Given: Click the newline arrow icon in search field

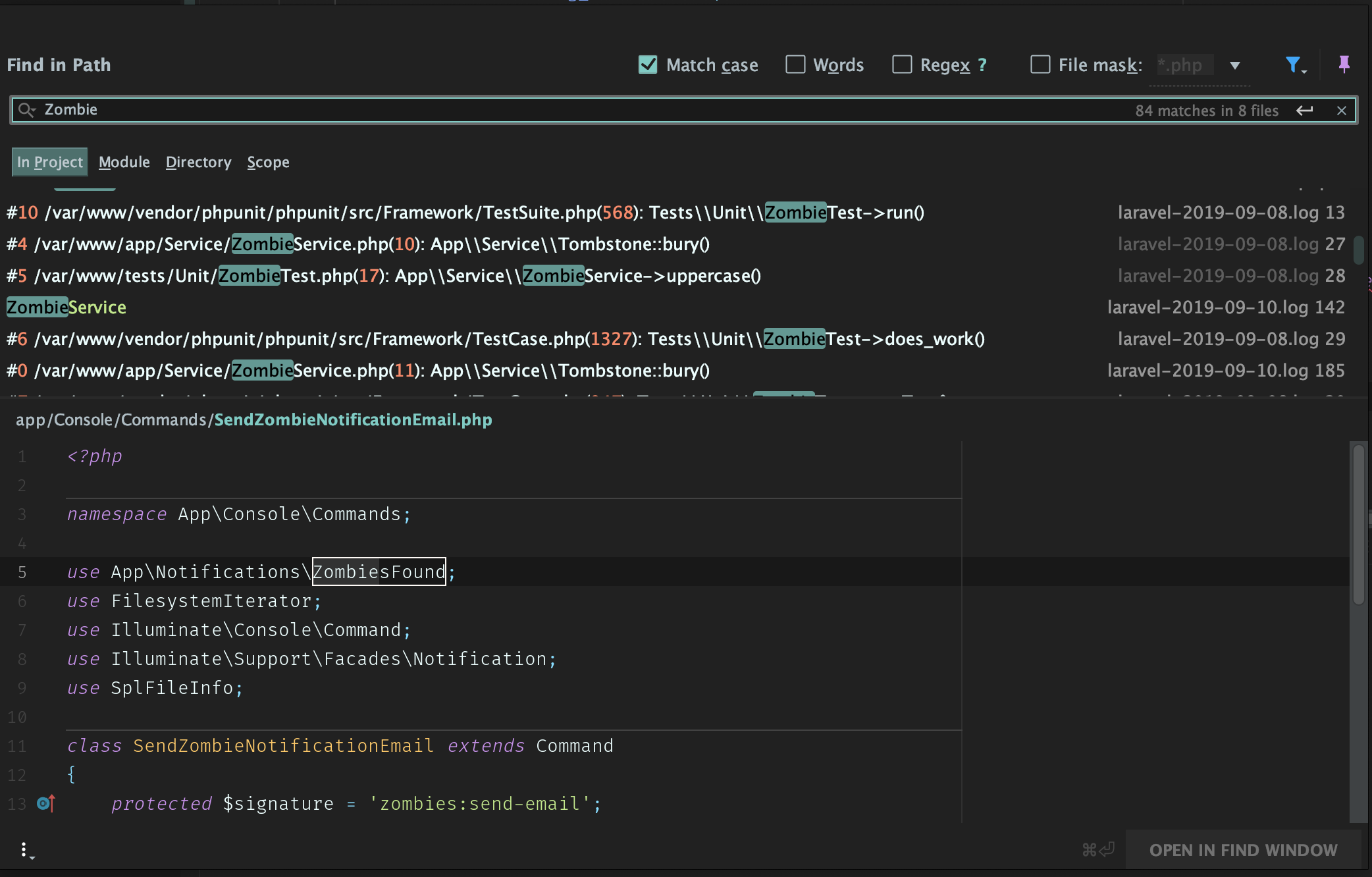Looking at the screenshot, I should pos(1304,111).
